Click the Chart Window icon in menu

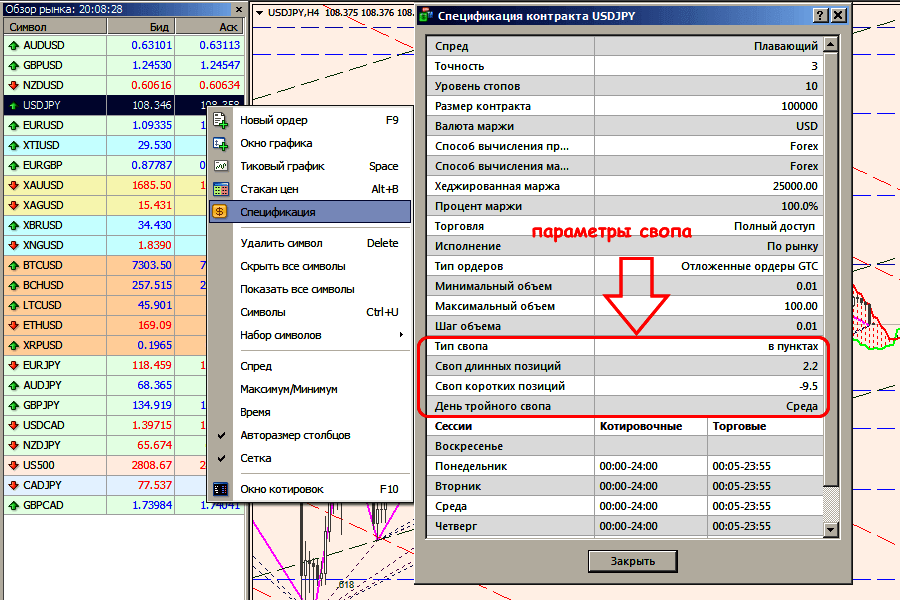tap(221, 143)
